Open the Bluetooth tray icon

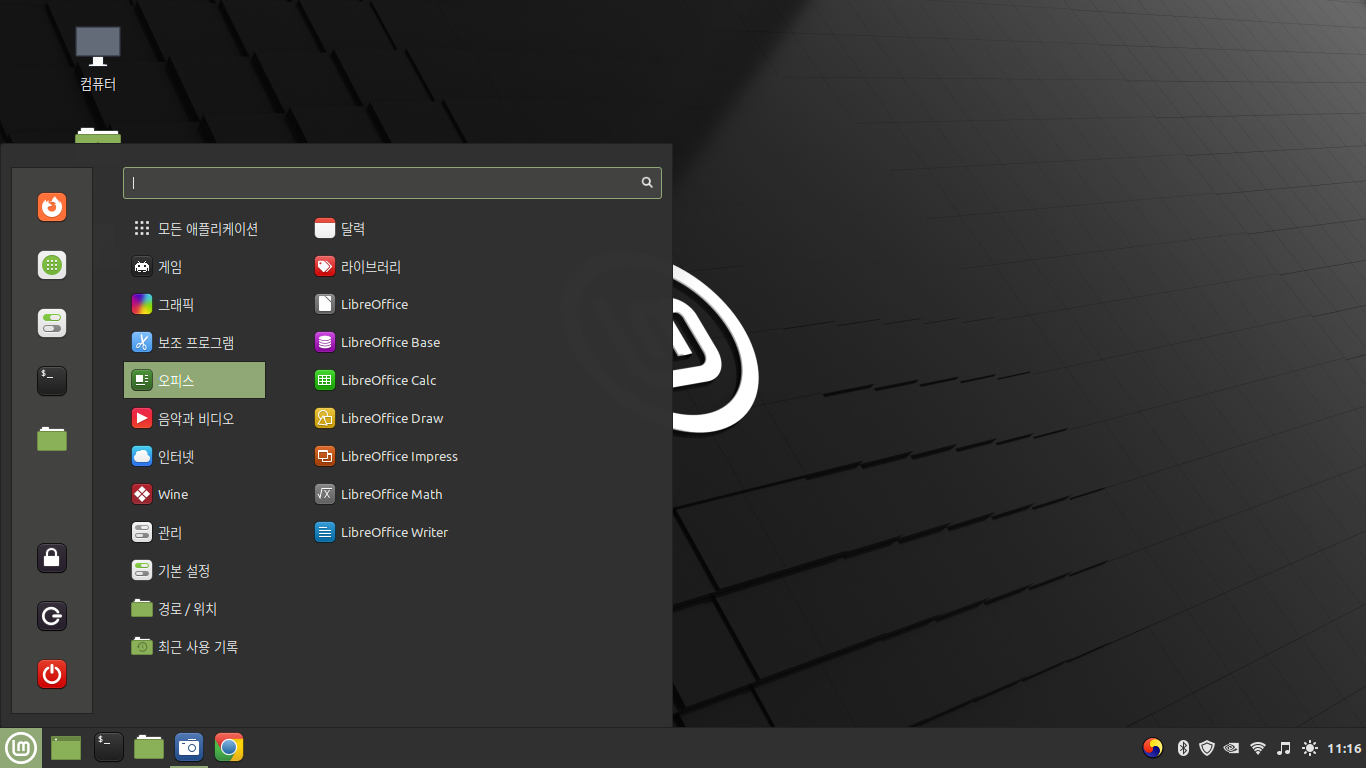1182,748
